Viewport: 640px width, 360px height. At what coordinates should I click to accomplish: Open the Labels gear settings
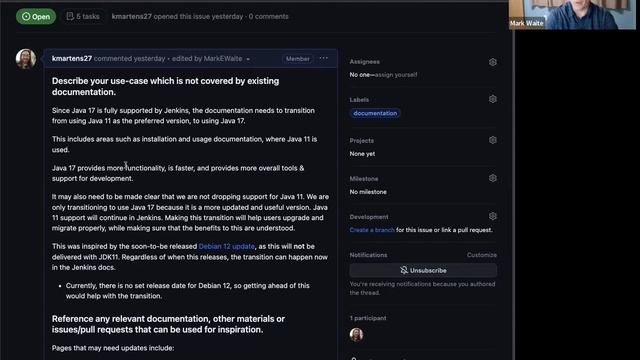coord(493,99)
